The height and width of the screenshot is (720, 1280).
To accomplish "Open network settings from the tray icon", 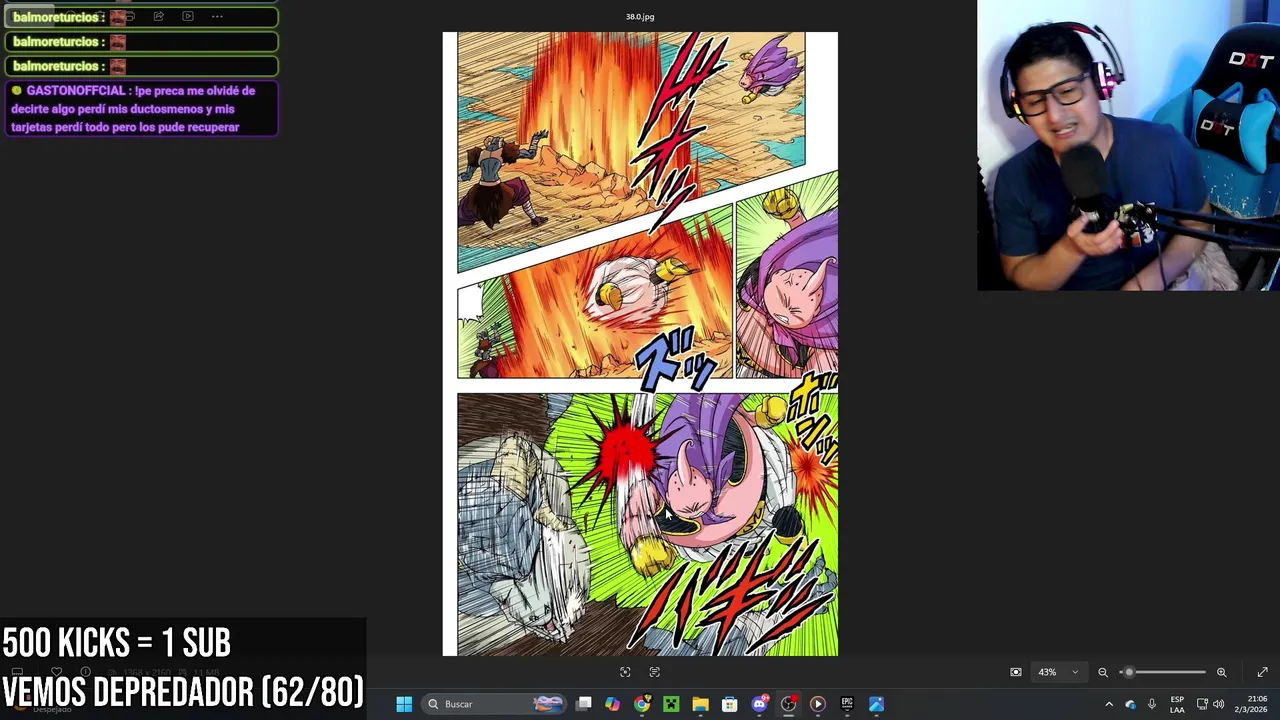I will click(1202, 704).
